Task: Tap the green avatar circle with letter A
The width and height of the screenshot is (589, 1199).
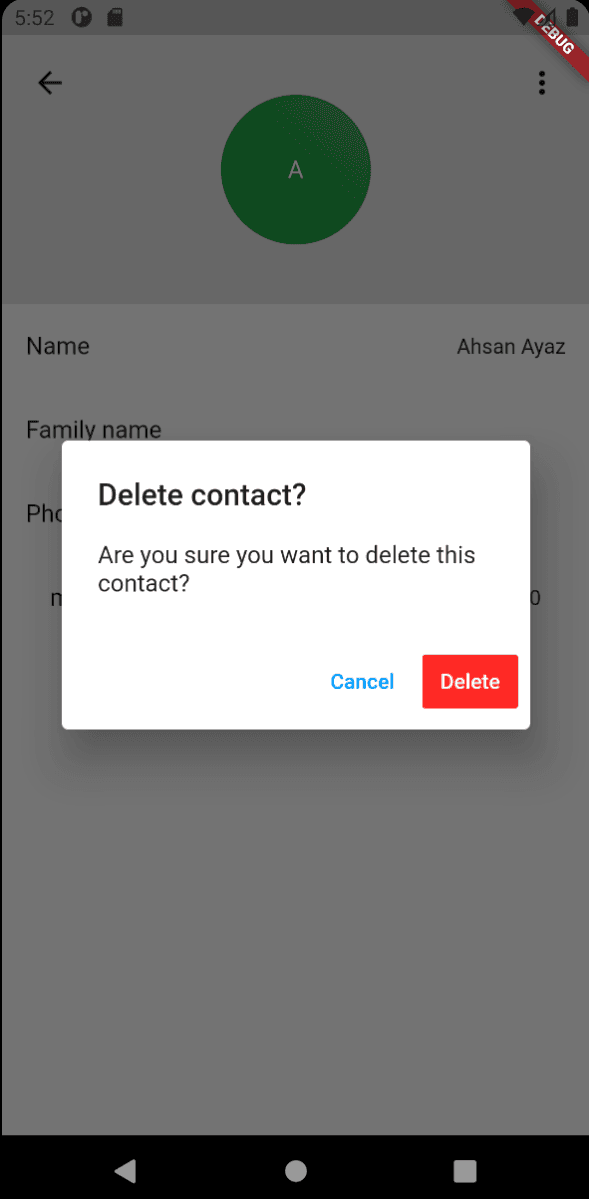Action: (x=296, y=170)
